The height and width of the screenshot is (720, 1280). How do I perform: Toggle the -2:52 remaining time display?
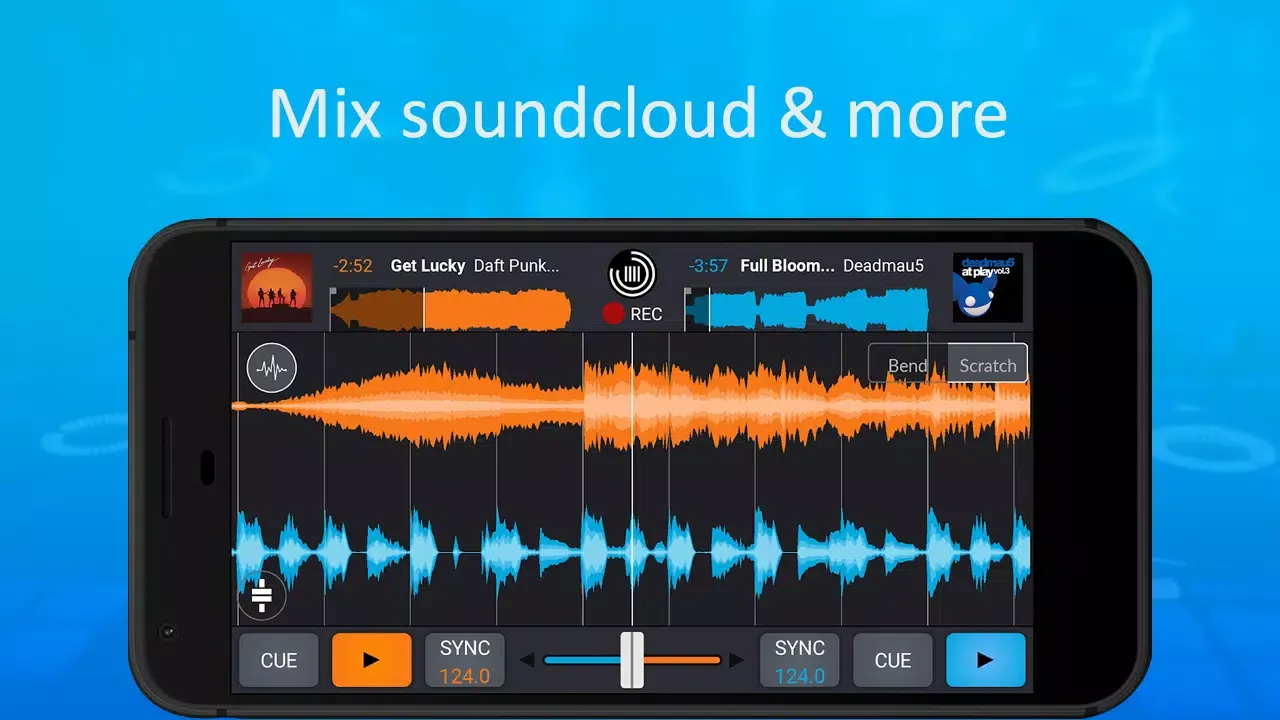point(352,266)
